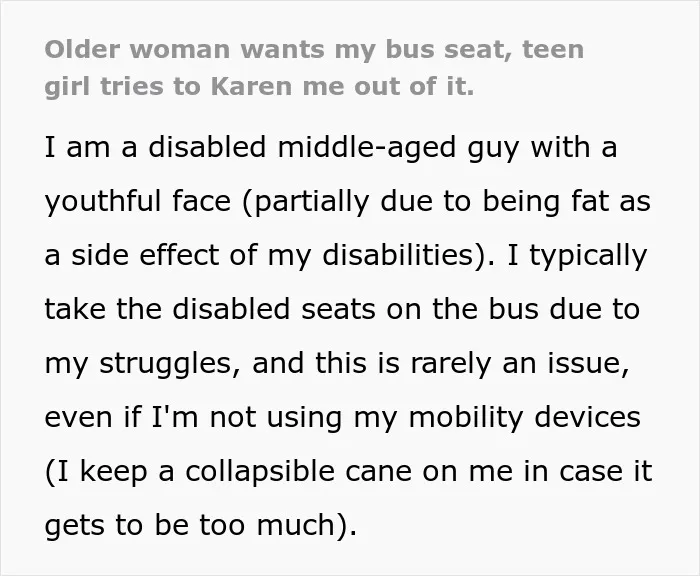Viewport: 700px width, 576px height.
Task: Click the words "on the bus due to"
Action: [x=513, y=309]
